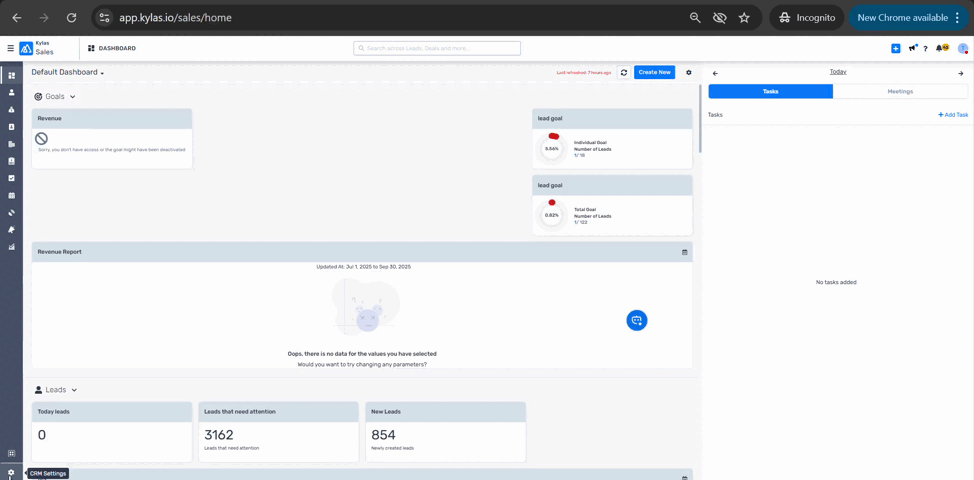Screen dimensions: 974x480
Task: Open Contacts badge icon in sidebar
Action: [x=11, y=127]
